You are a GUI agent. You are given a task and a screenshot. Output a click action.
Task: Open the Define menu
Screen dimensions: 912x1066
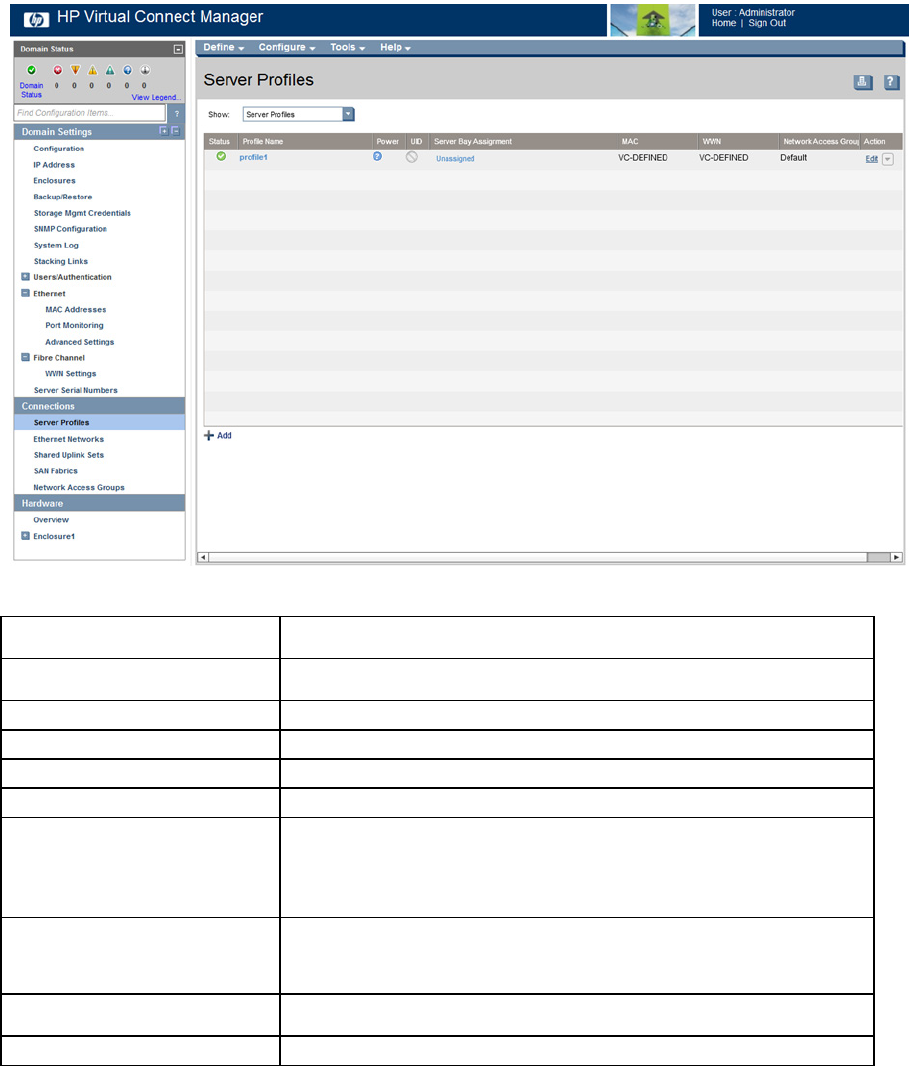(223, 47)
